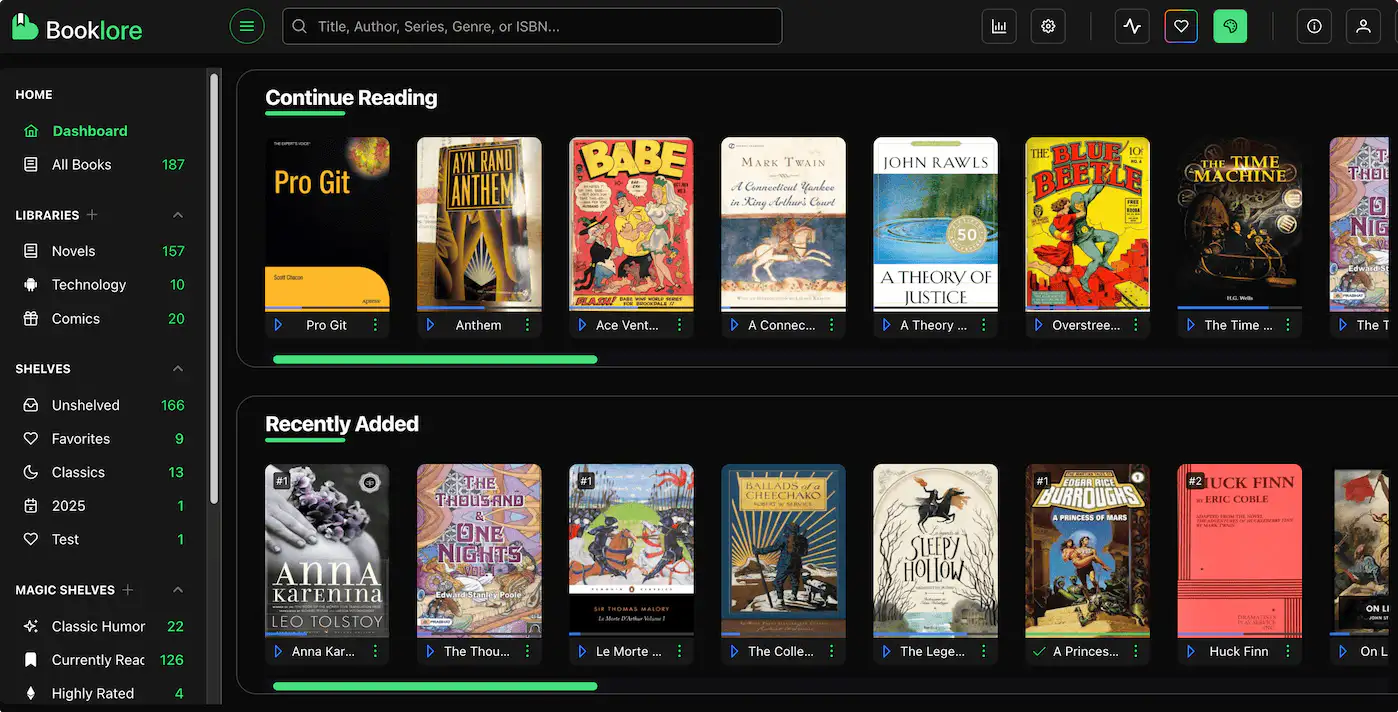Toggle the sidebar hamburger menu button
The image size is (1398, 712).
(247, 27)
